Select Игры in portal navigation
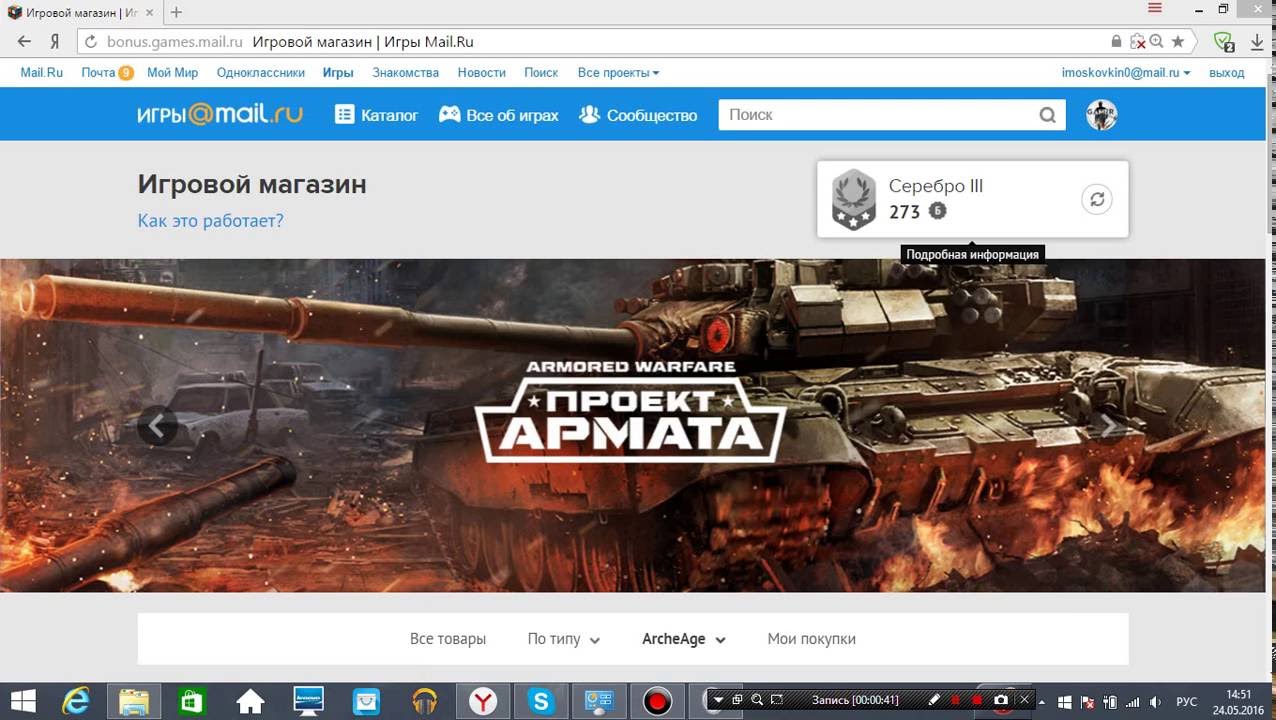 (338, 73)
